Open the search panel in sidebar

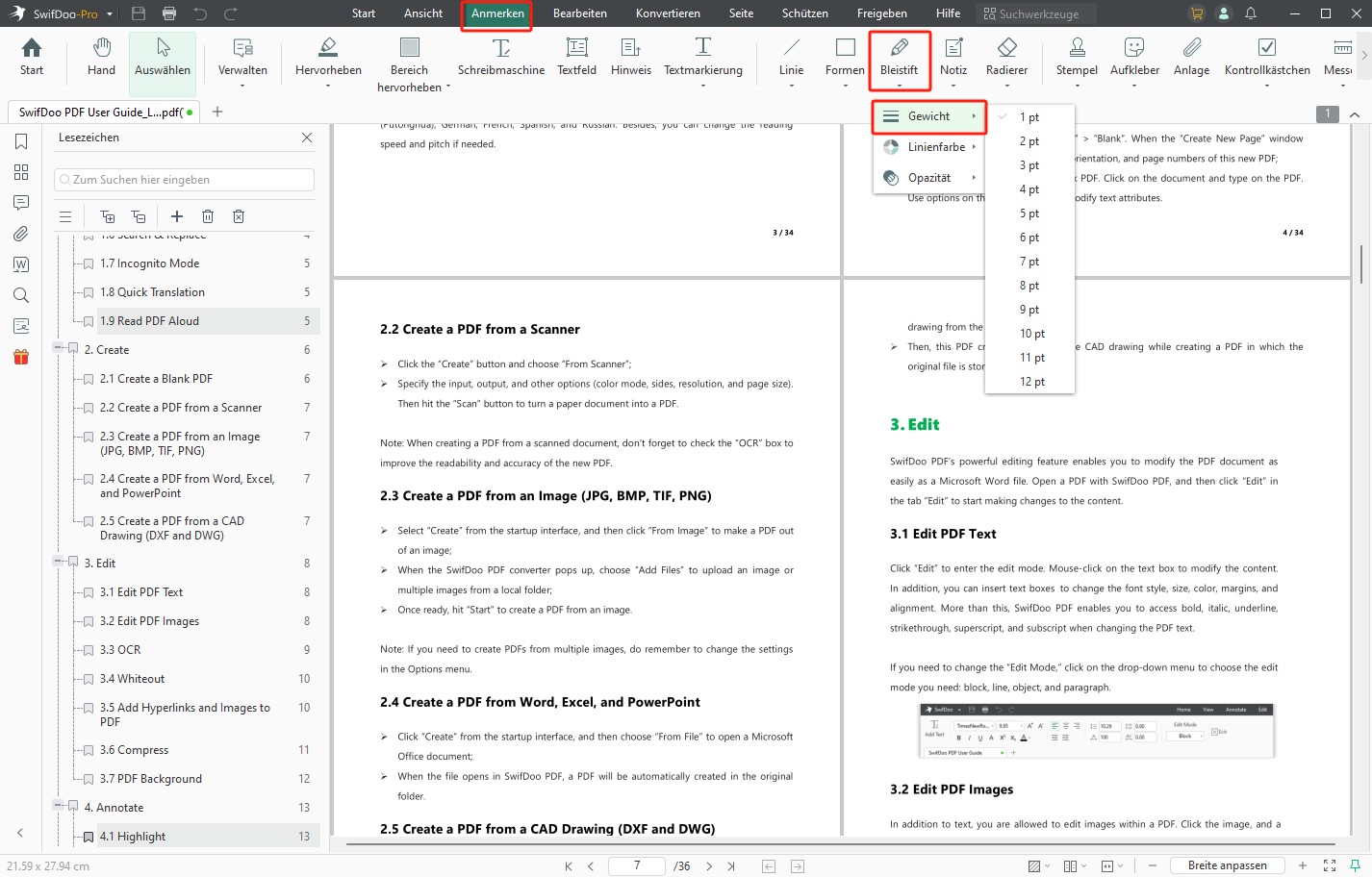[x=21, y=295]
